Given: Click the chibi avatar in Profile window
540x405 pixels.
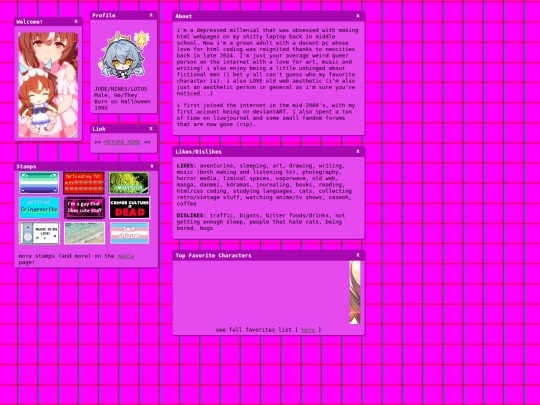Looking at the screenshot, I should click(x=124, y=55).
